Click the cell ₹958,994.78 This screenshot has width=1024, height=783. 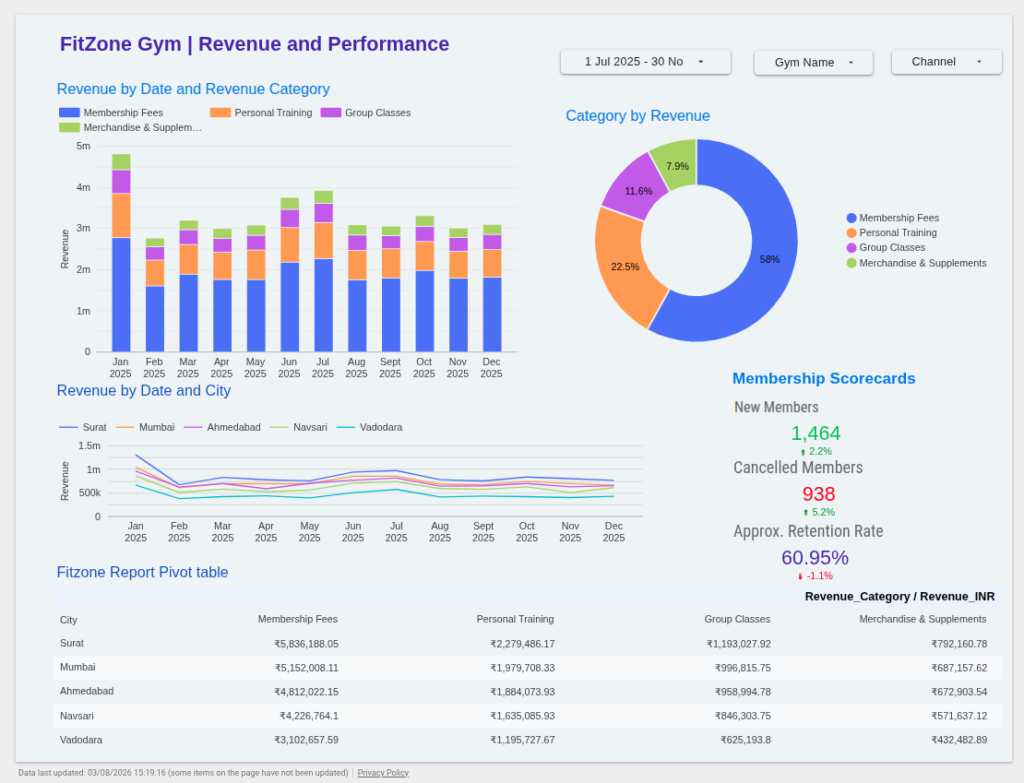click(743, 692)
